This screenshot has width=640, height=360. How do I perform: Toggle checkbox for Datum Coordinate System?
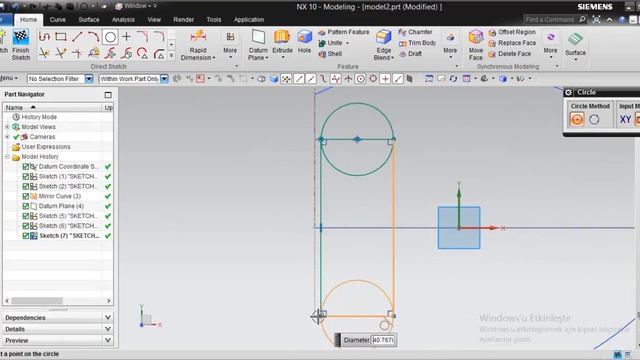pos(26,167)
